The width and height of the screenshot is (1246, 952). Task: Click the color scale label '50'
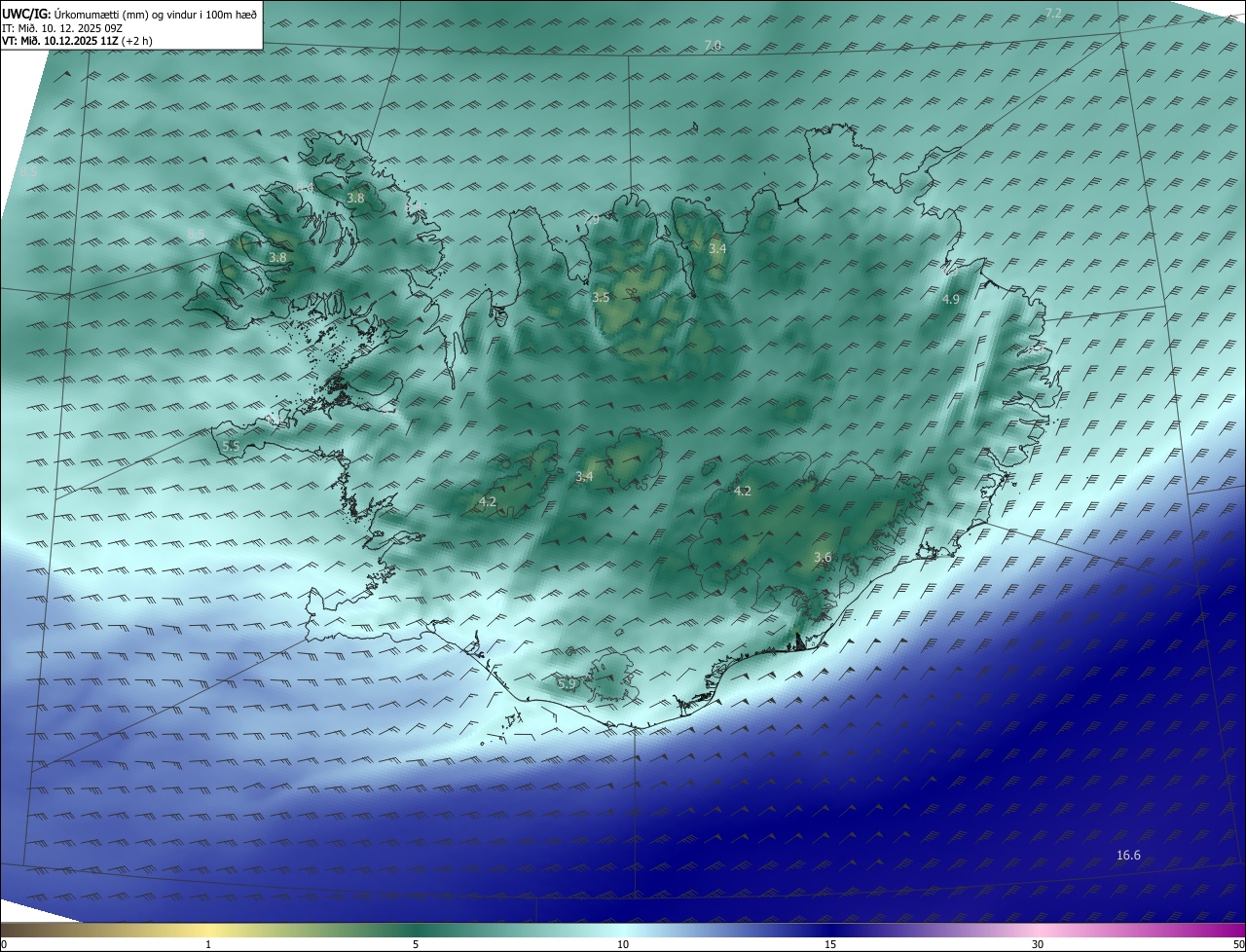pos(1238,944)
